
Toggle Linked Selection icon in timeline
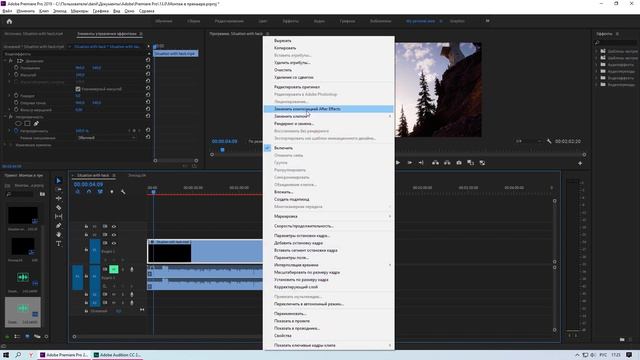pos(100,192)
